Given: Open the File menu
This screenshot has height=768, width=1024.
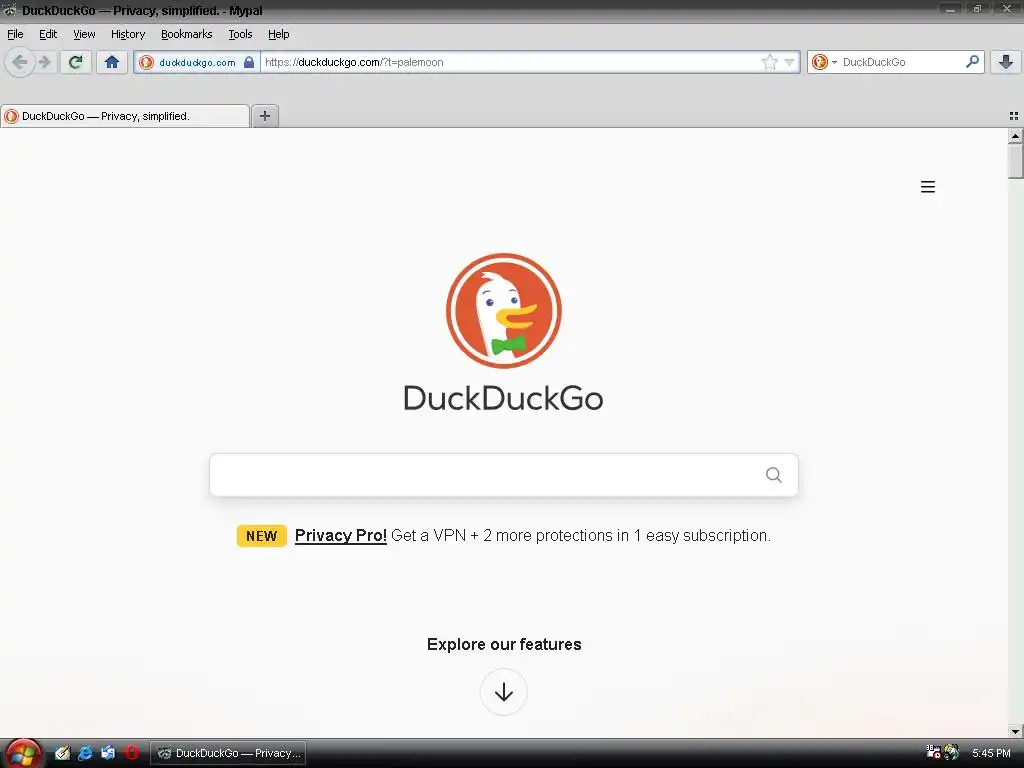Looking at the screenshot, I should pos(15,34).
